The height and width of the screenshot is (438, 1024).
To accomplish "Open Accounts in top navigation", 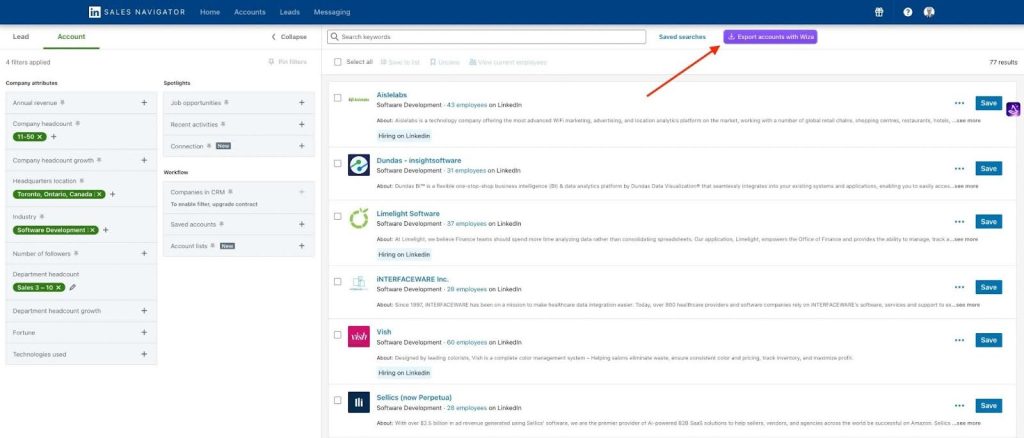I will click(x=249, y=12).
